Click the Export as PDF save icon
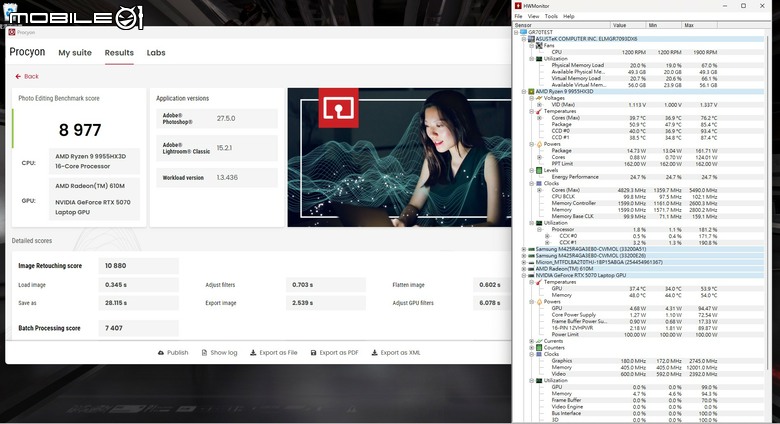 point(313,353)
